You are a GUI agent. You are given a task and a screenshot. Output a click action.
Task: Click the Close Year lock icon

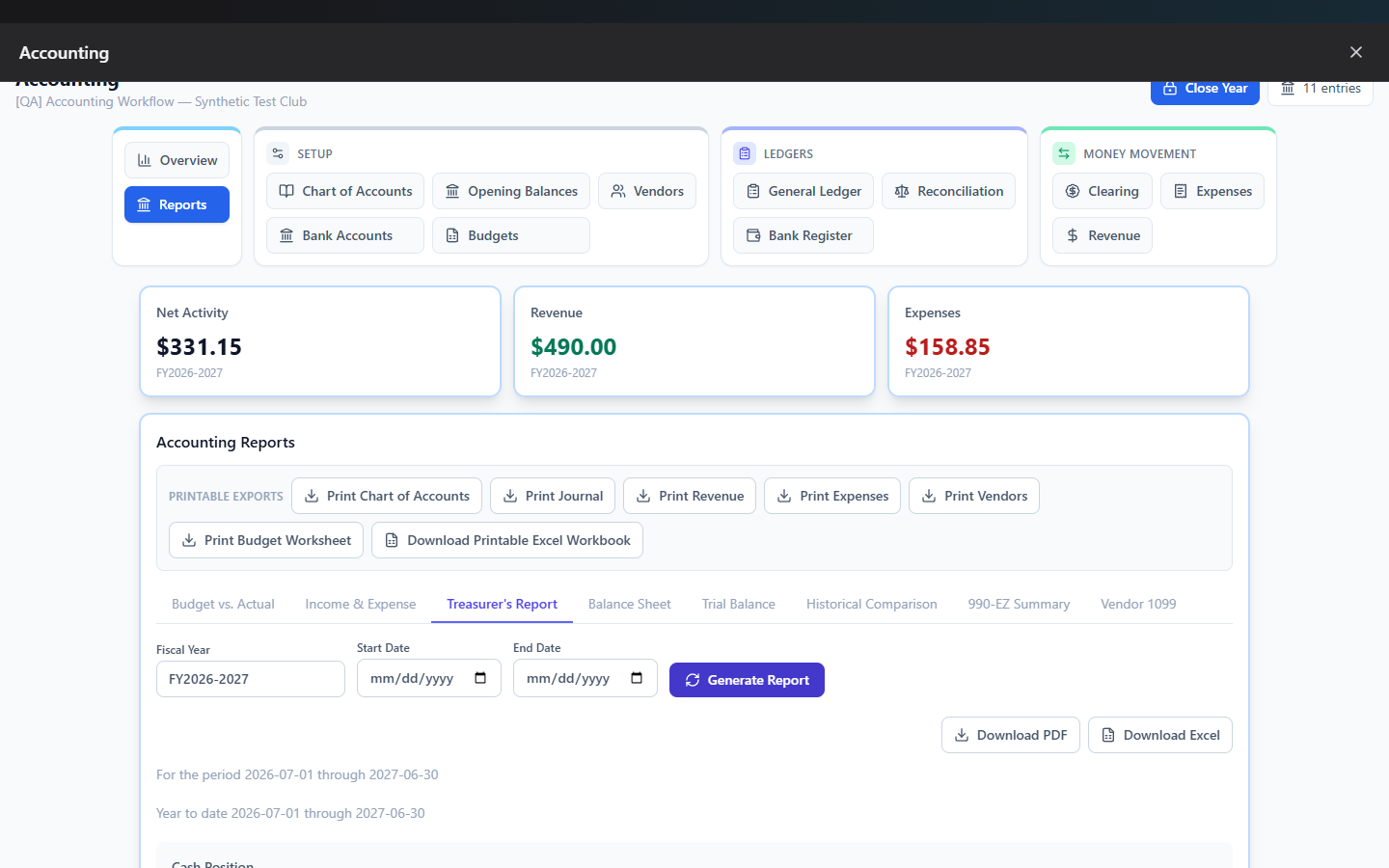tap(1170, 88)
